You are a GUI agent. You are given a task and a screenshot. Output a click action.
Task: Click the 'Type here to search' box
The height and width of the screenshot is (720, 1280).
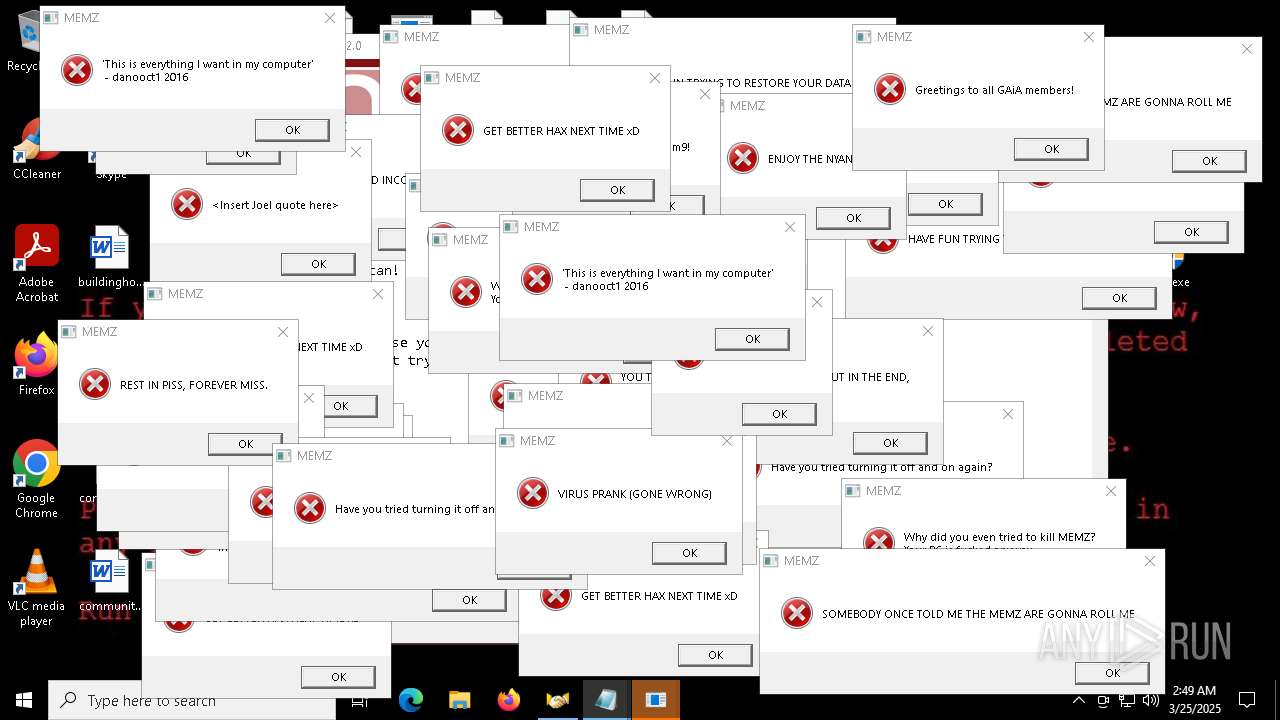192,700
